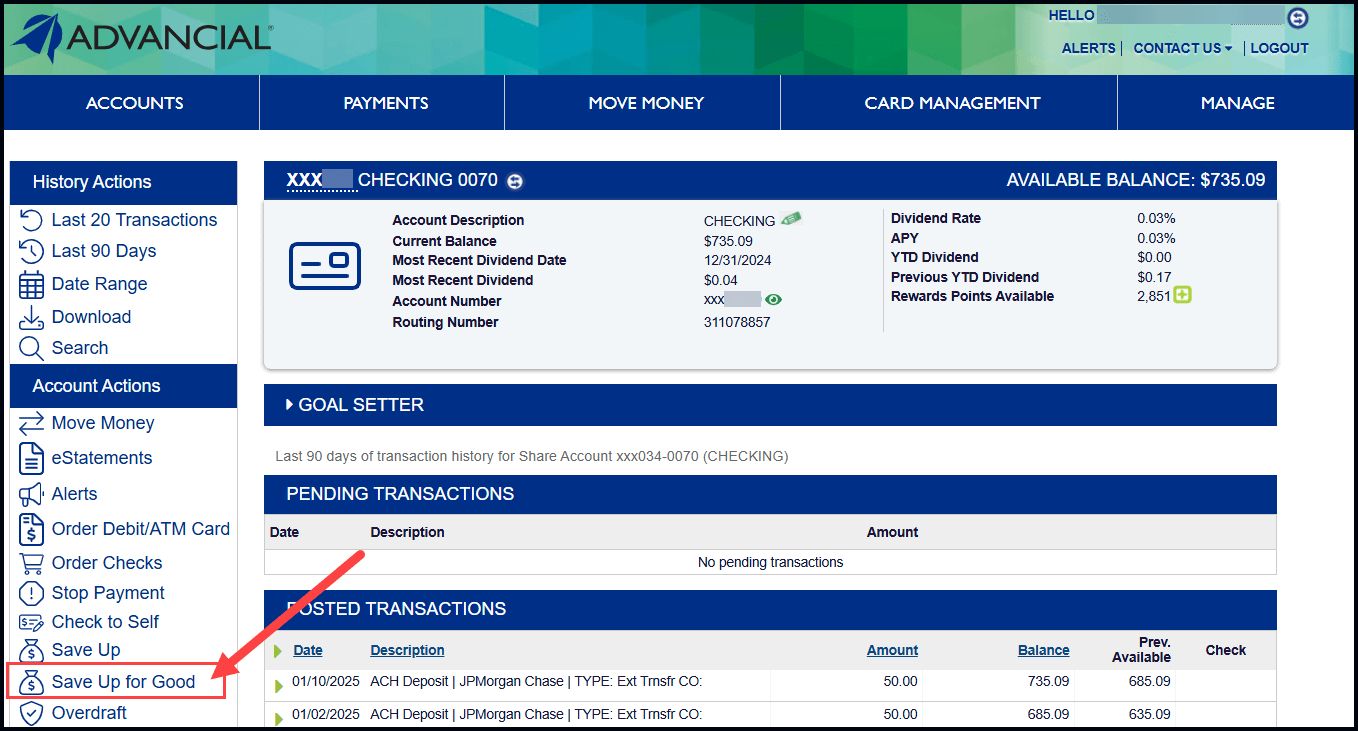
Task: Open the Card Management menu
Action: 951,103
